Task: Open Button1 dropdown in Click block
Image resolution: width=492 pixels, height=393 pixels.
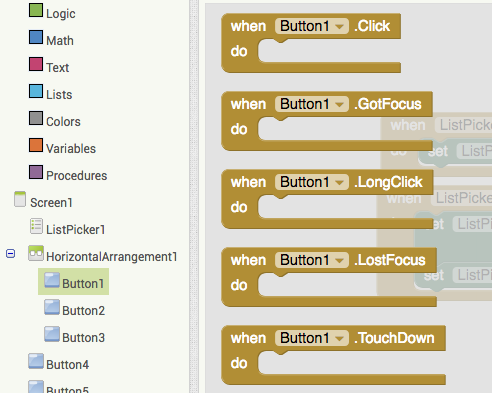Action: coord(339,26)
